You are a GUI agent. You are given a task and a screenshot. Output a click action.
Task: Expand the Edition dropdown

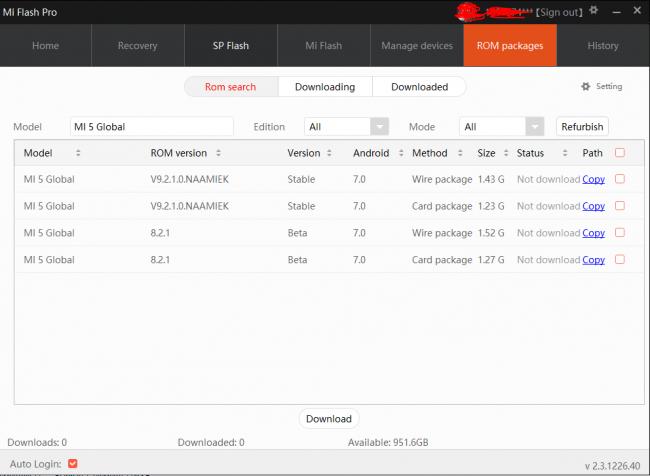[379, 126]
